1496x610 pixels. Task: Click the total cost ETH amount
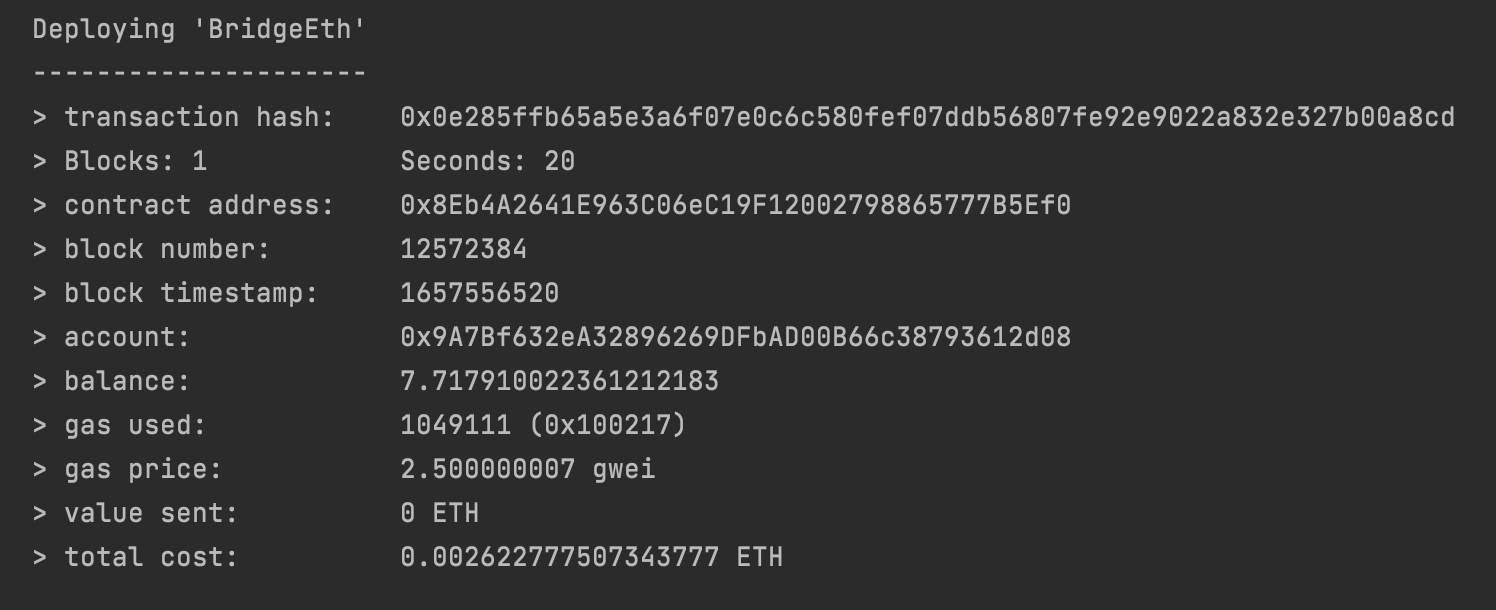pos(592,557)
